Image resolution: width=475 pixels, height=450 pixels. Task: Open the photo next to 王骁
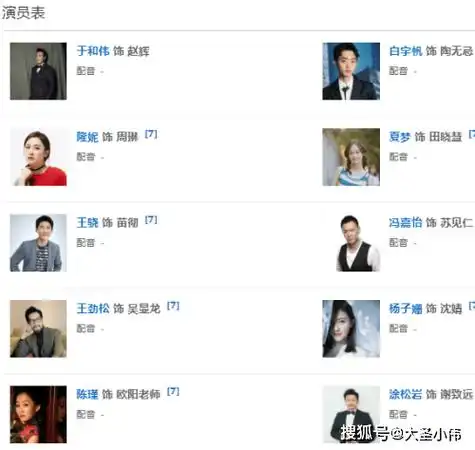(38, 243)
